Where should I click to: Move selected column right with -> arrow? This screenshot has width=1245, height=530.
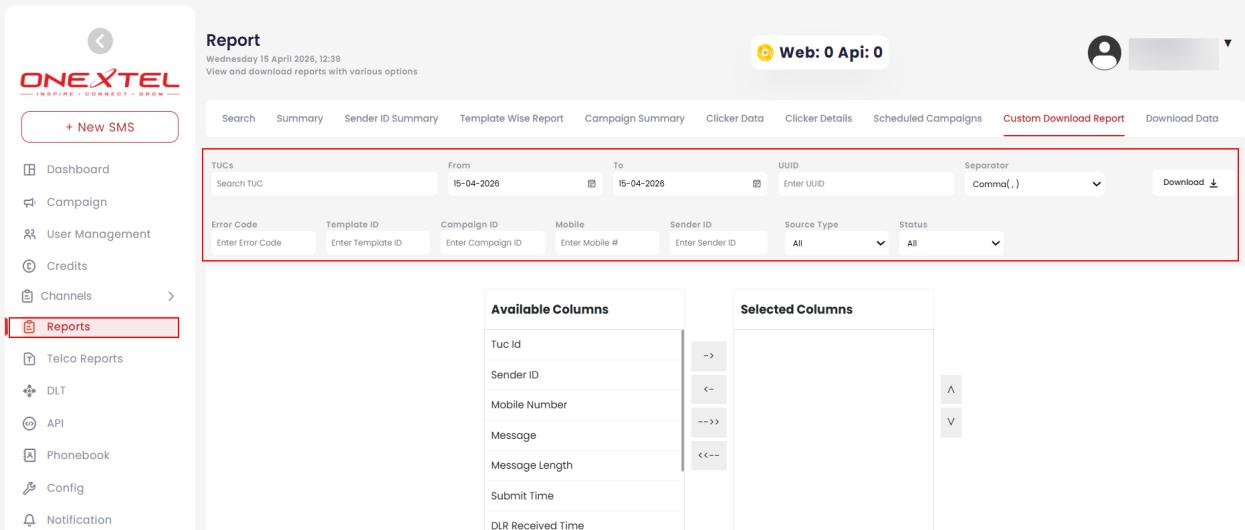click(x=709, y=357)
